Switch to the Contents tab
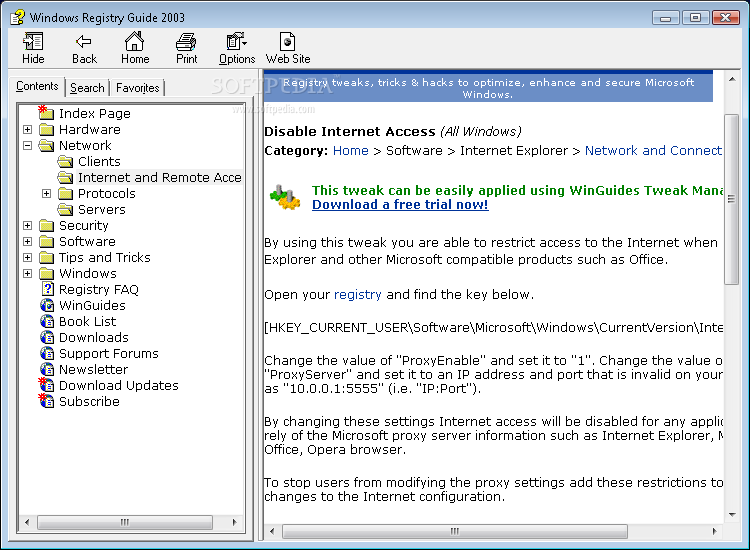Image resolution: width=750 pixels, height=550 pixels. pos(37,86)
